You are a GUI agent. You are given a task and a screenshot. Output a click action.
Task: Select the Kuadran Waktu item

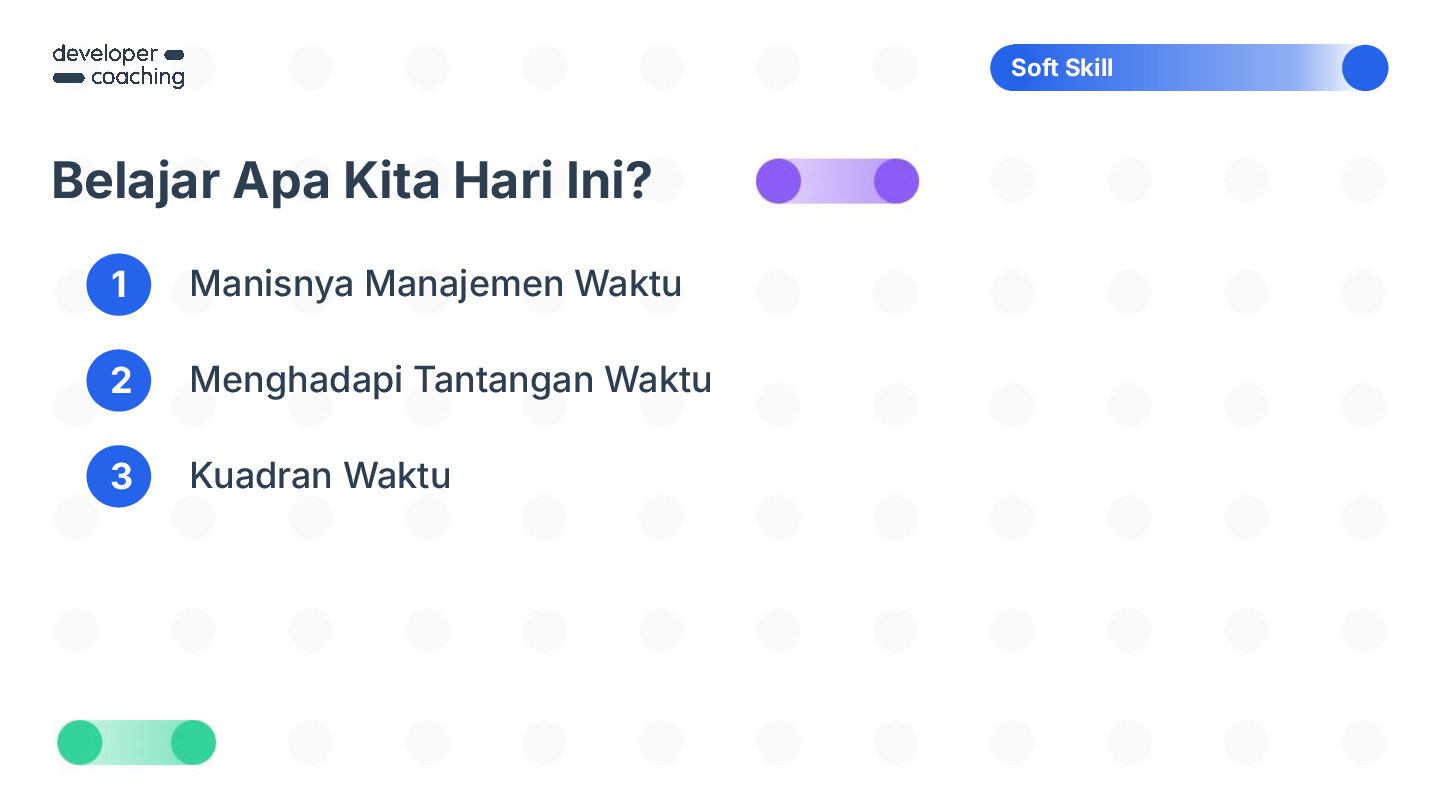pos(320,476)
